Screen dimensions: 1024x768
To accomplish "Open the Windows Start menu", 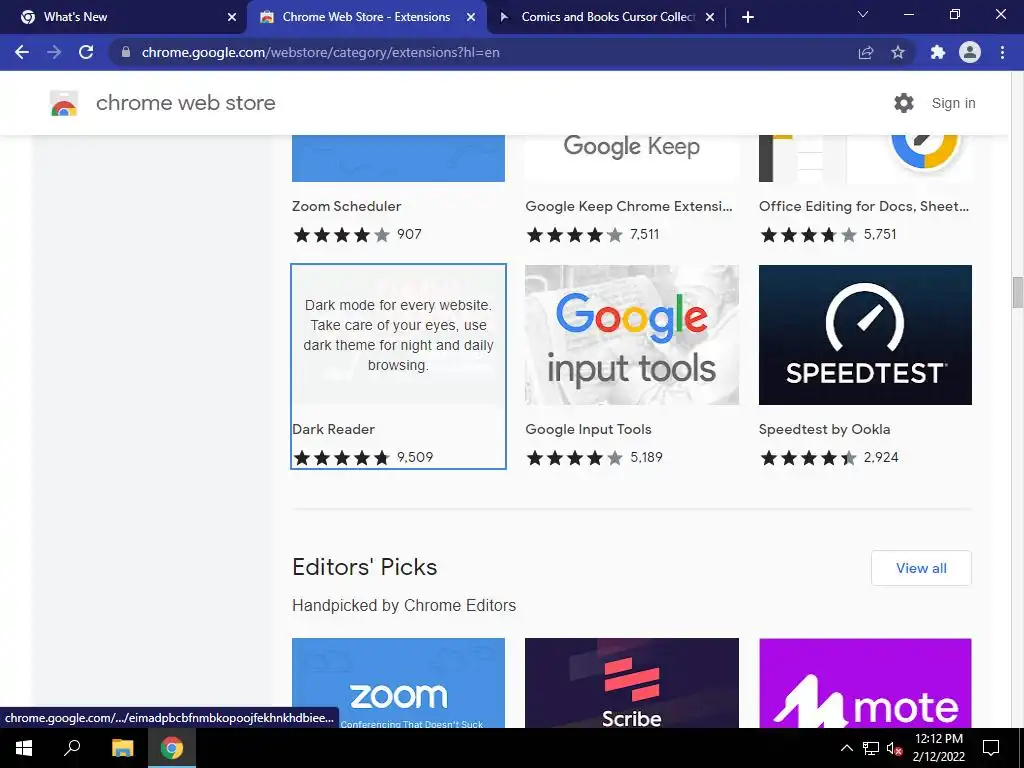I will tap(24, 748).
